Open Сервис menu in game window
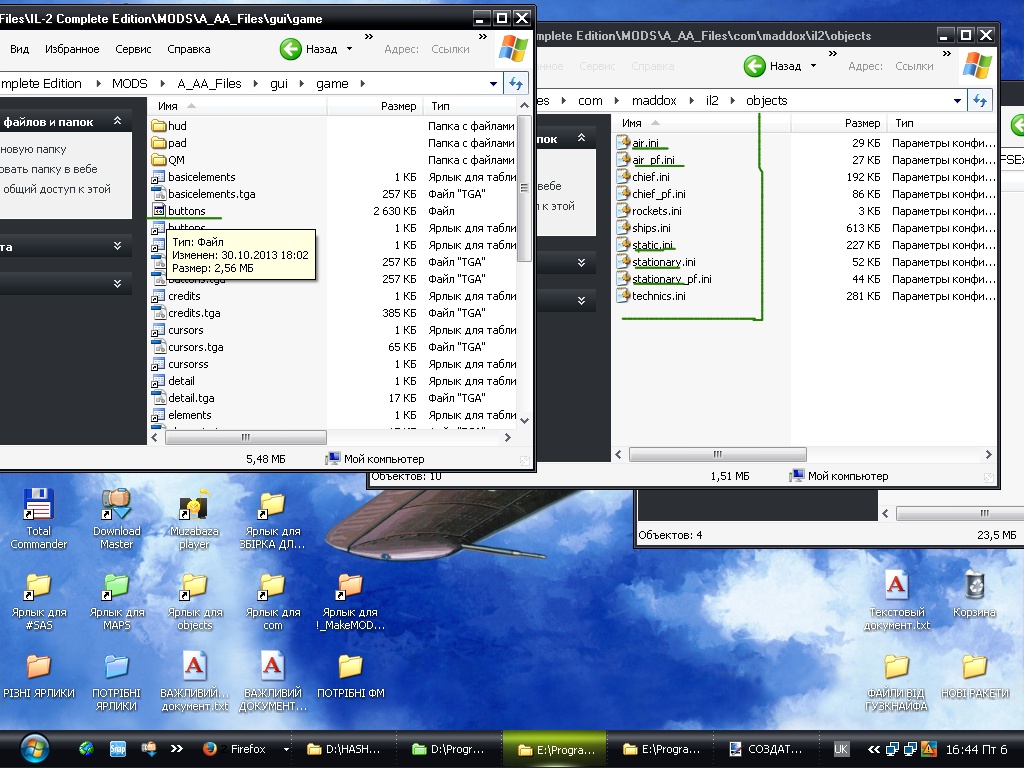 click(x=133, y=49)
